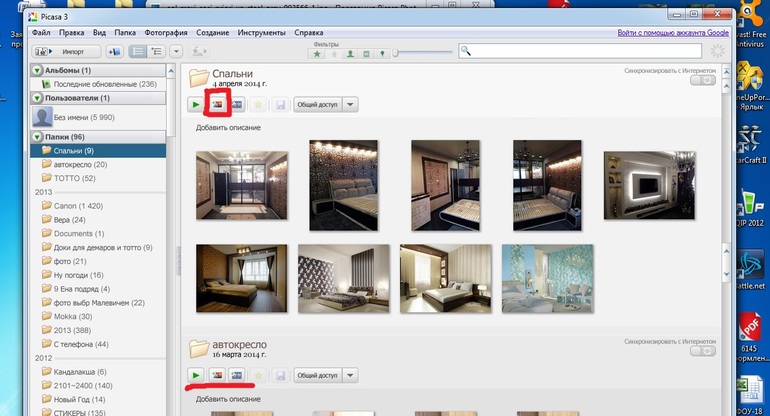This screenshot has height=416, width=770.
Task: Click the star icon in Спальни toolbar
Action: 259,104
